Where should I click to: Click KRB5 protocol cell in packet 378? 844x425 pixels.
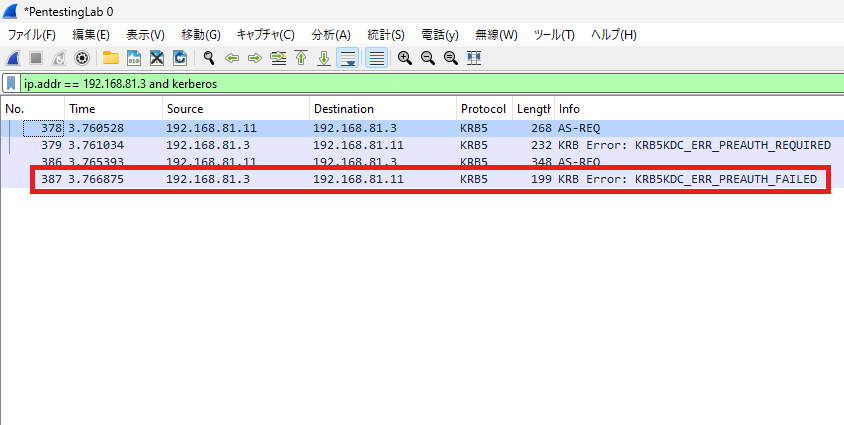click(x=474, y=128)
